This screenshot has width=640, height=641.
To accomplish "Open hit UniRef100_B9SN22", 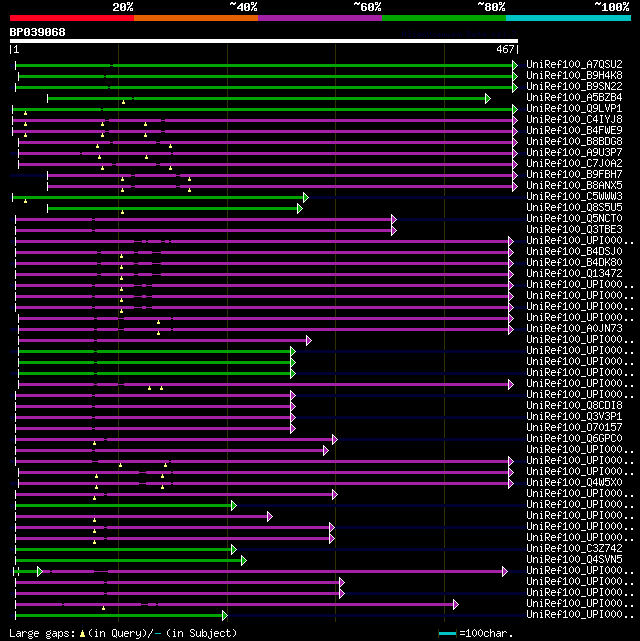I will [574, 87].
